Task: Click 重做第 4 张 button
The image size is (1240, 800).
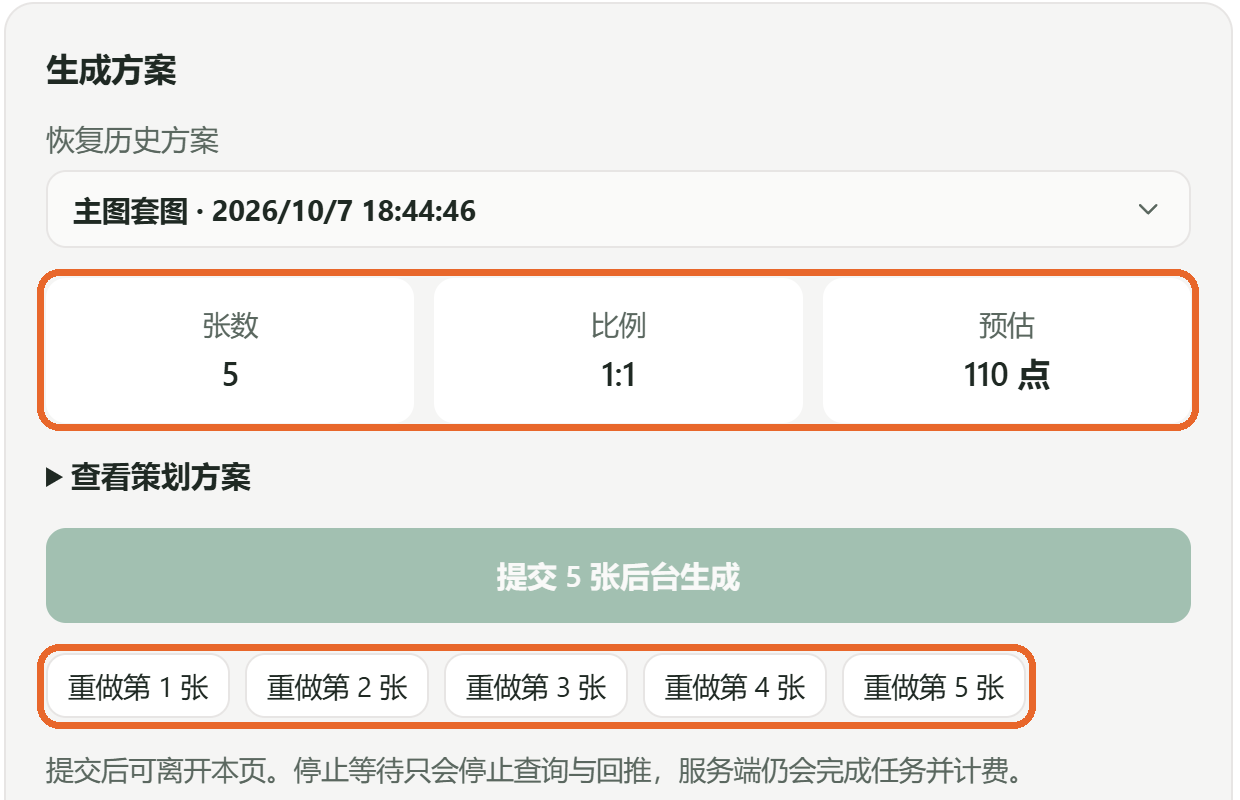Action: [x=735, y=687]
